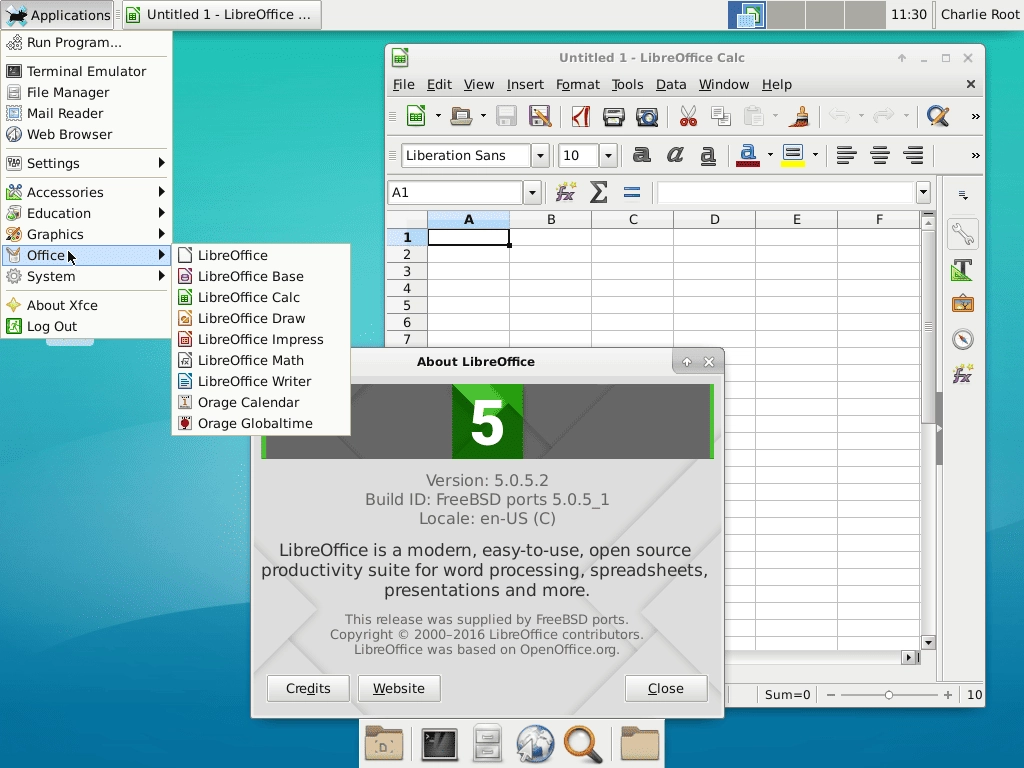
Task: Align cell content left
Action: (x=846, y=155)
